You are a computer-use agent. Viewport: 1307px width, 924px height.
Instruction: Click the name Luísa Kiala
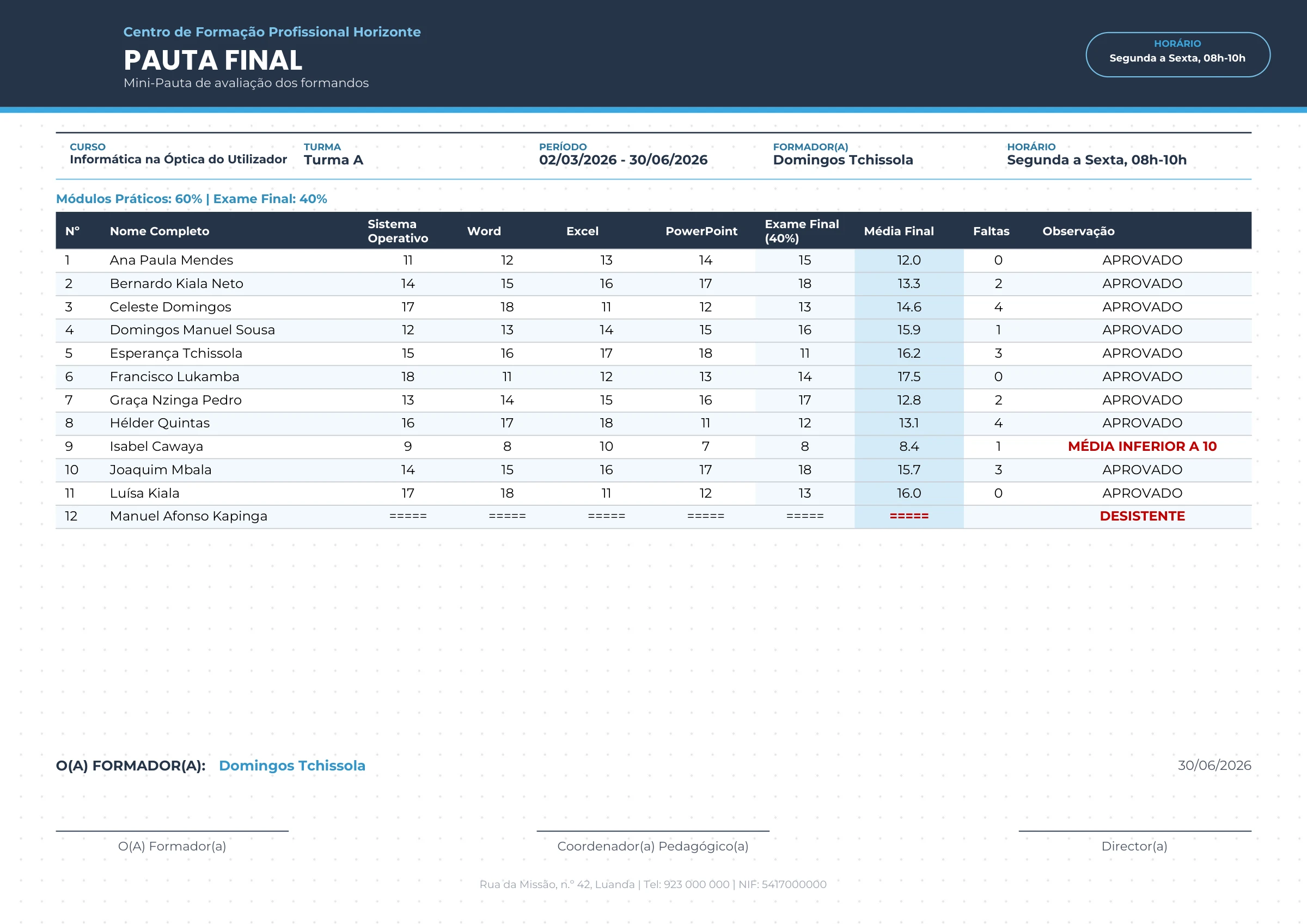(145, 493)
